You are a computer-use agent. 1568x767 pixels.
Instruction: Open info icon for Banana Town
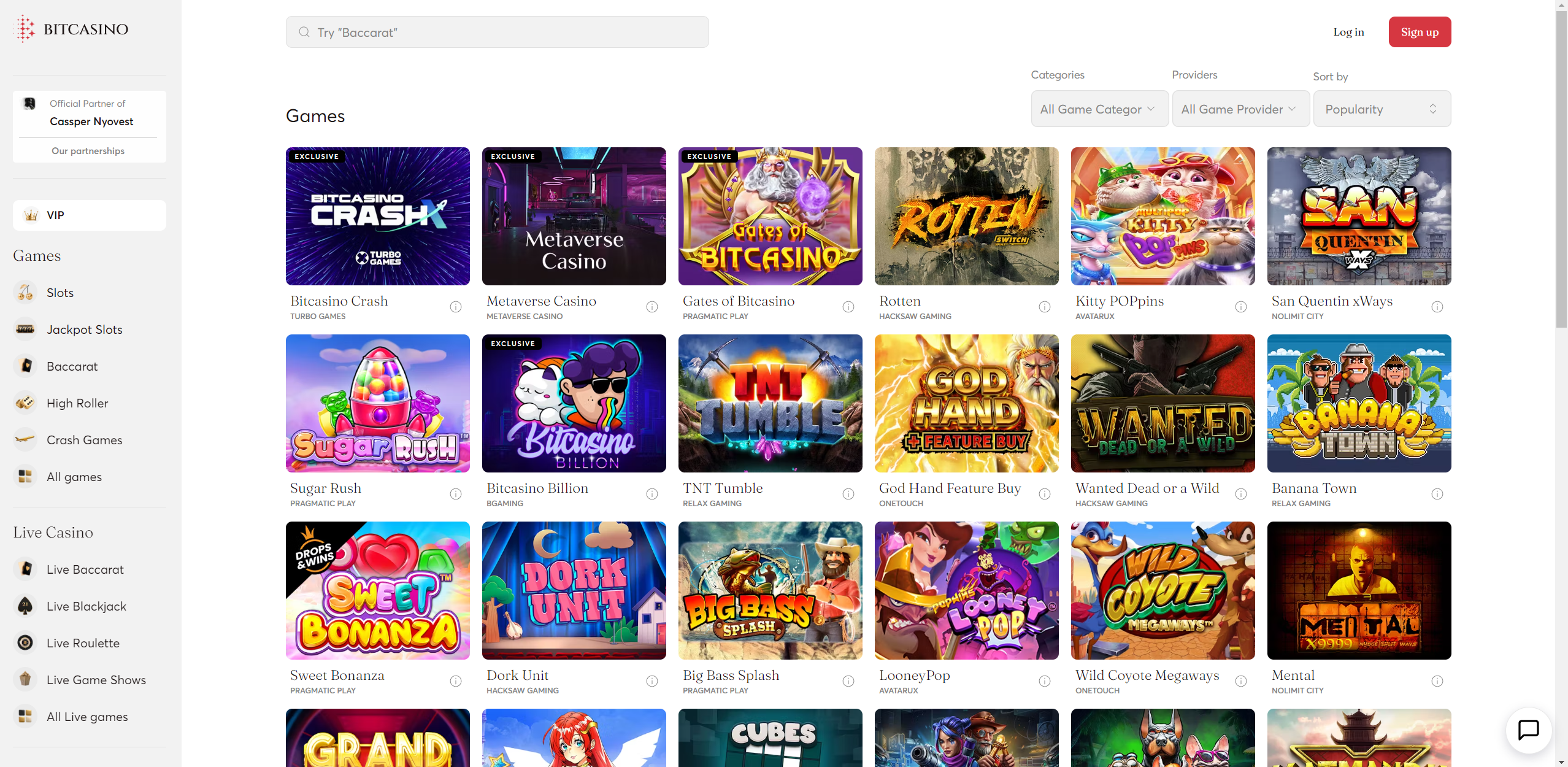[1437, 494]
